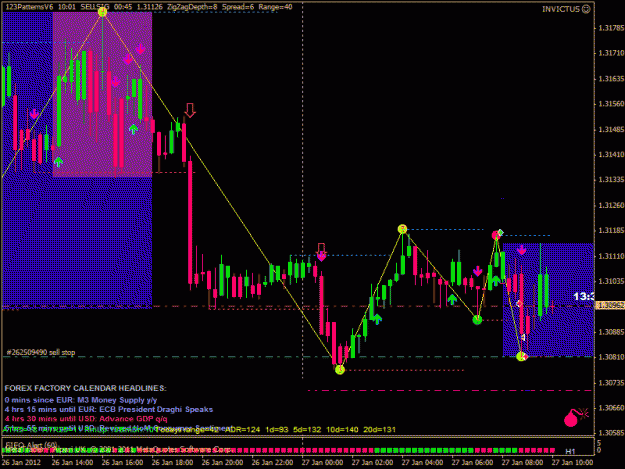Click the ADR=124 statistic
Screen dimensions: 625x469
(242, 430)
